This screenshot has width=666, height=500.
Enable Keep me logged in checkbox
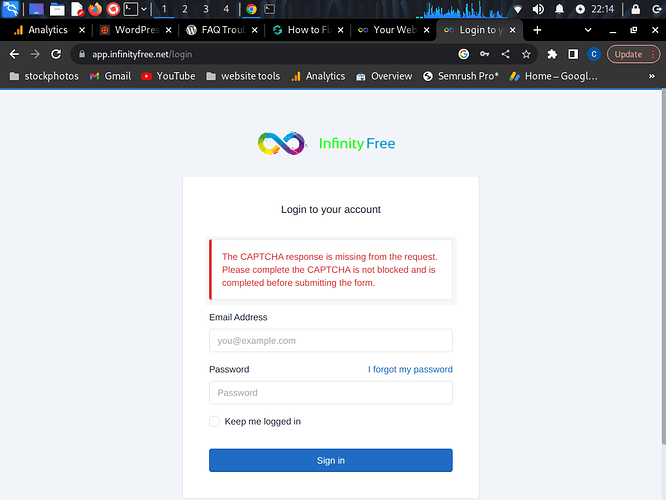pyautogui.click(x=214, y=422)
